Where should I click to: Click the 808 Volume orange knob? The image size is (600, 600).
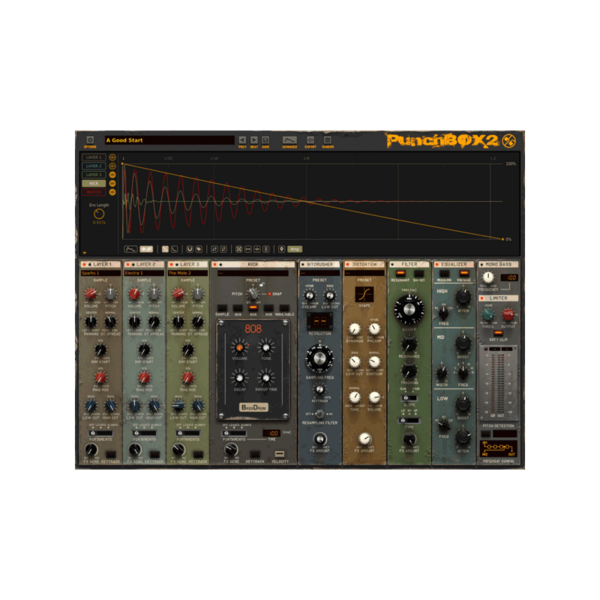tap(240, 347)
